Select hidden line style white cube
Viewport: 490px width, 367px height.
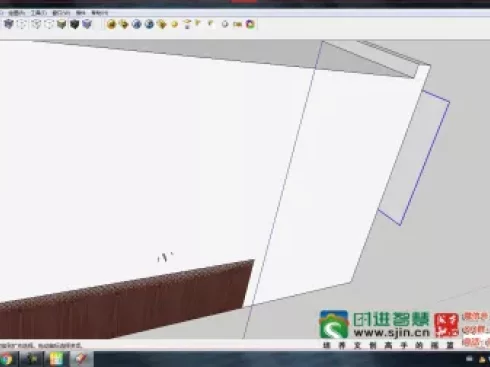[x=49, y=24]
